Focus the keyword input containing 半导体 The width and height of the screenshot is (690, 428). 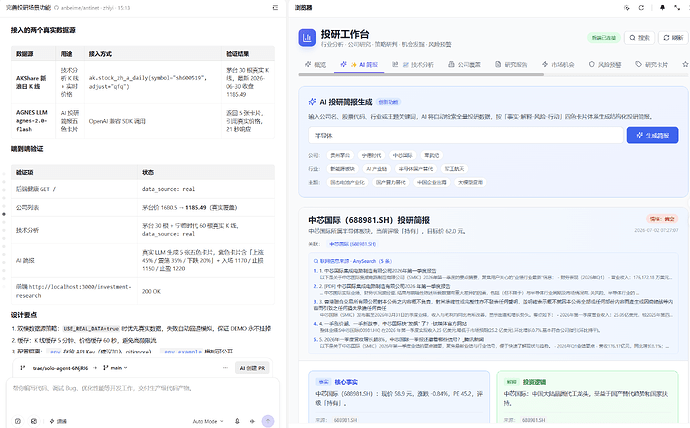click(x=466, y=135)
